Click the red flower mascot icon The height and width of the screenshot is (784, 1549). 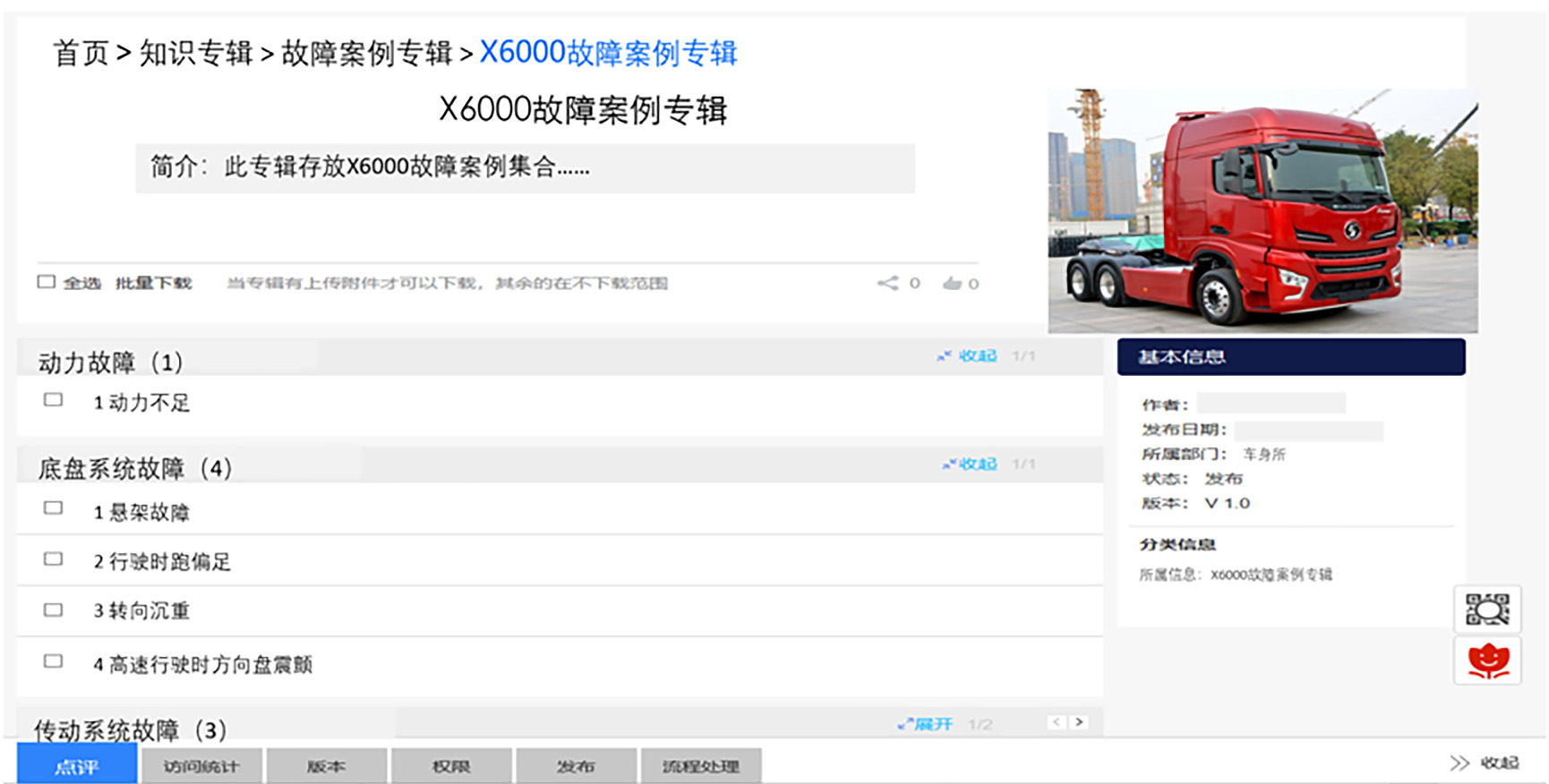pyautogui.click(x=1487, y=661)
